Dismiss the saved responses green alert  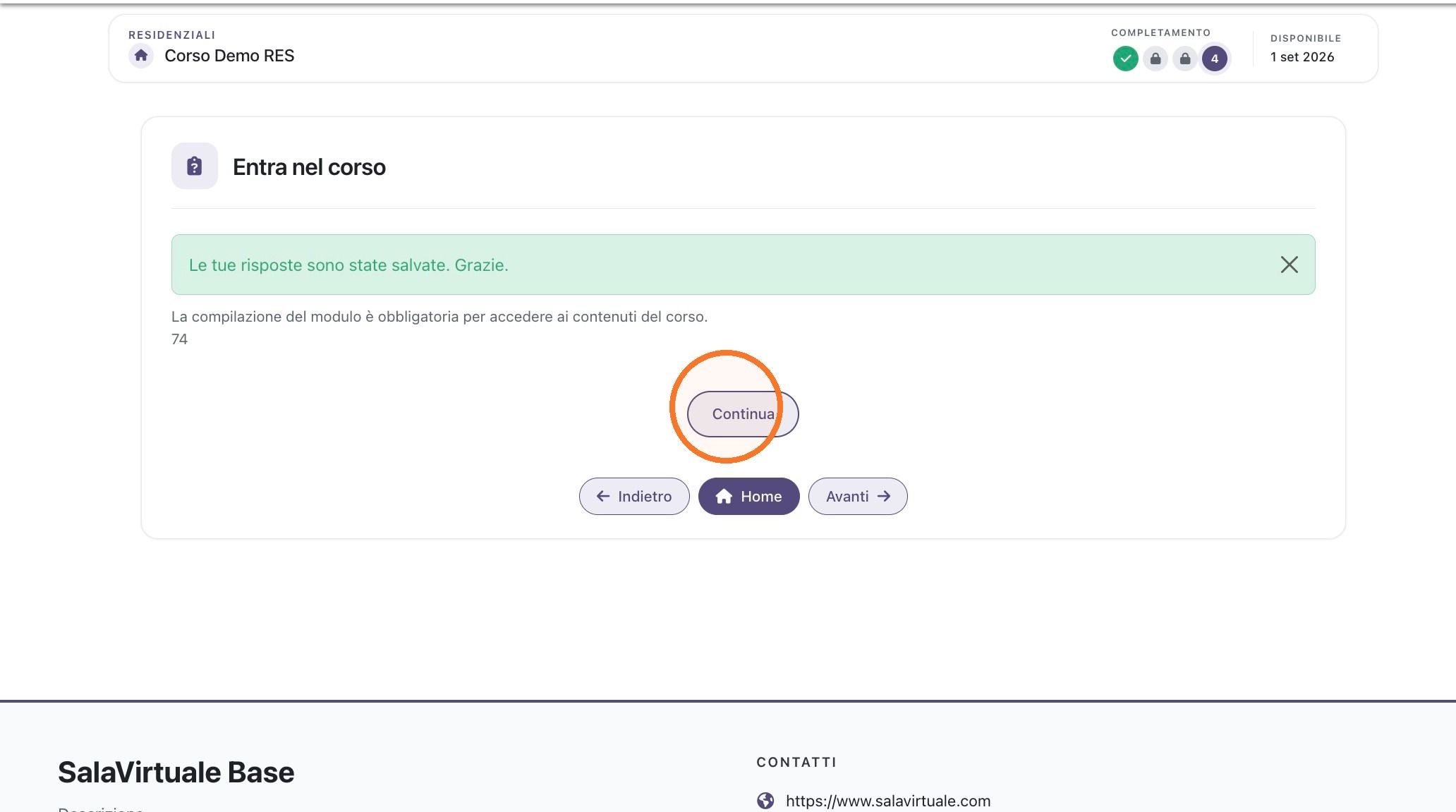click(1290, 265)
